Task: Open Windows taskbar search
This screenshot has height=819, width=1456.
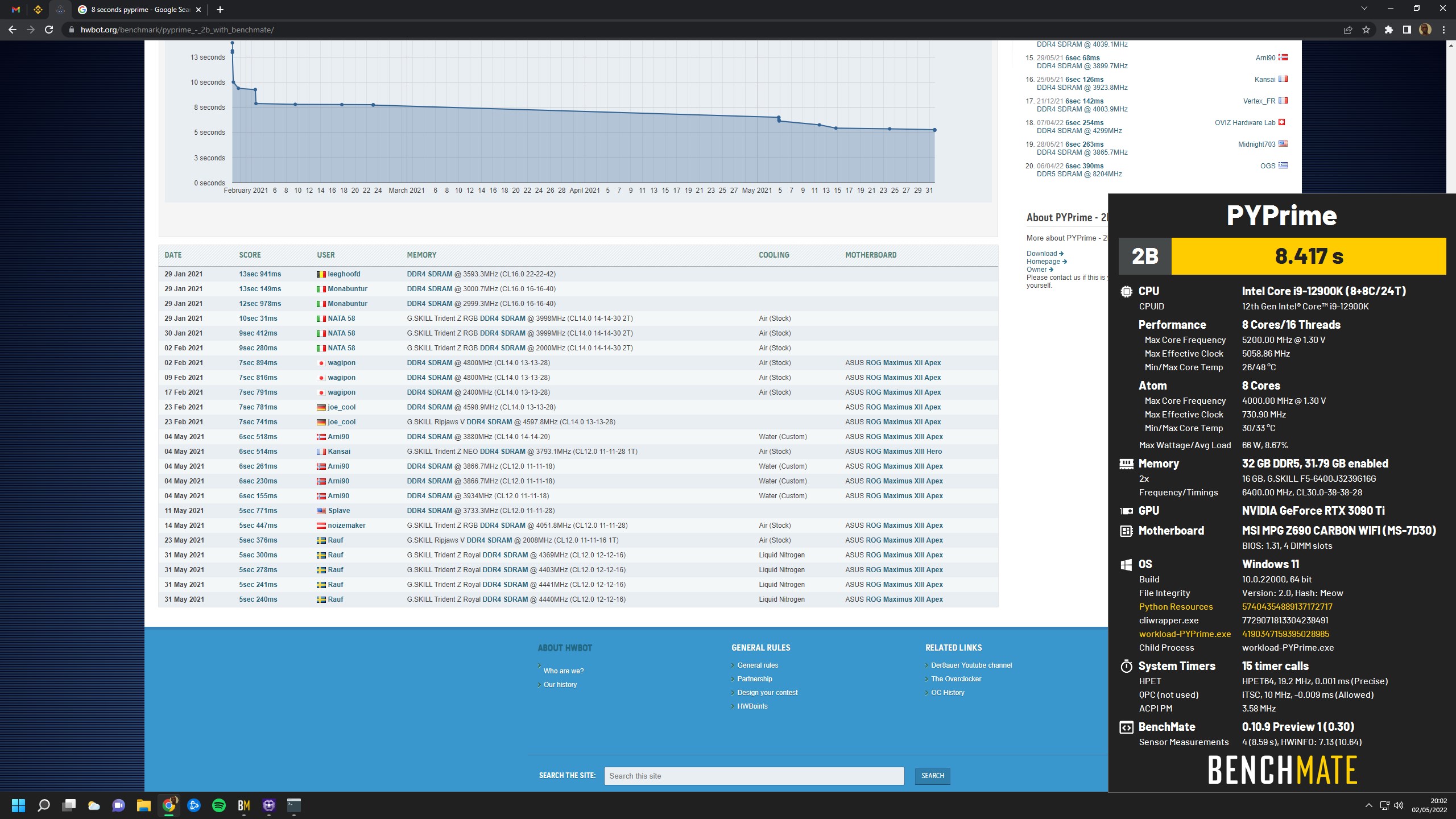Action: tap(43, 805)
